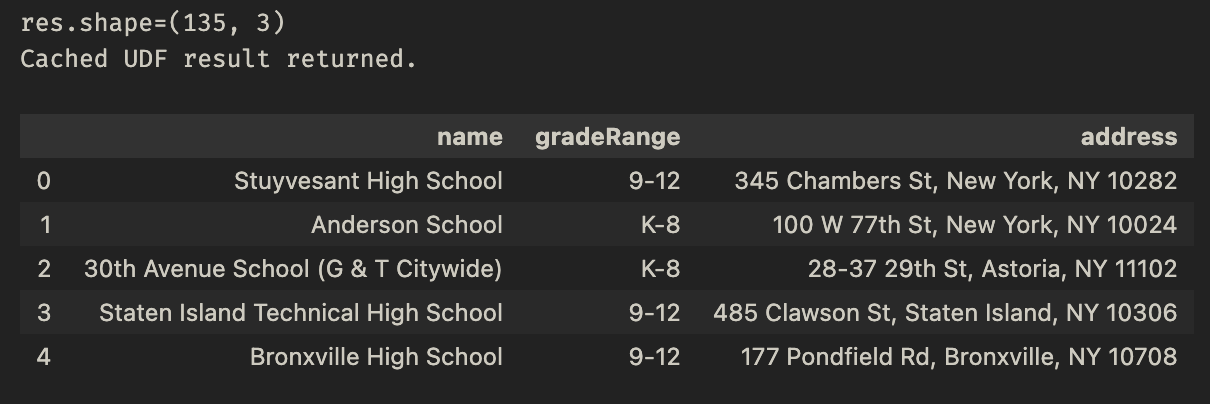Select the Anderson School name cell
1210x404 pixels.
click(407, 225)
